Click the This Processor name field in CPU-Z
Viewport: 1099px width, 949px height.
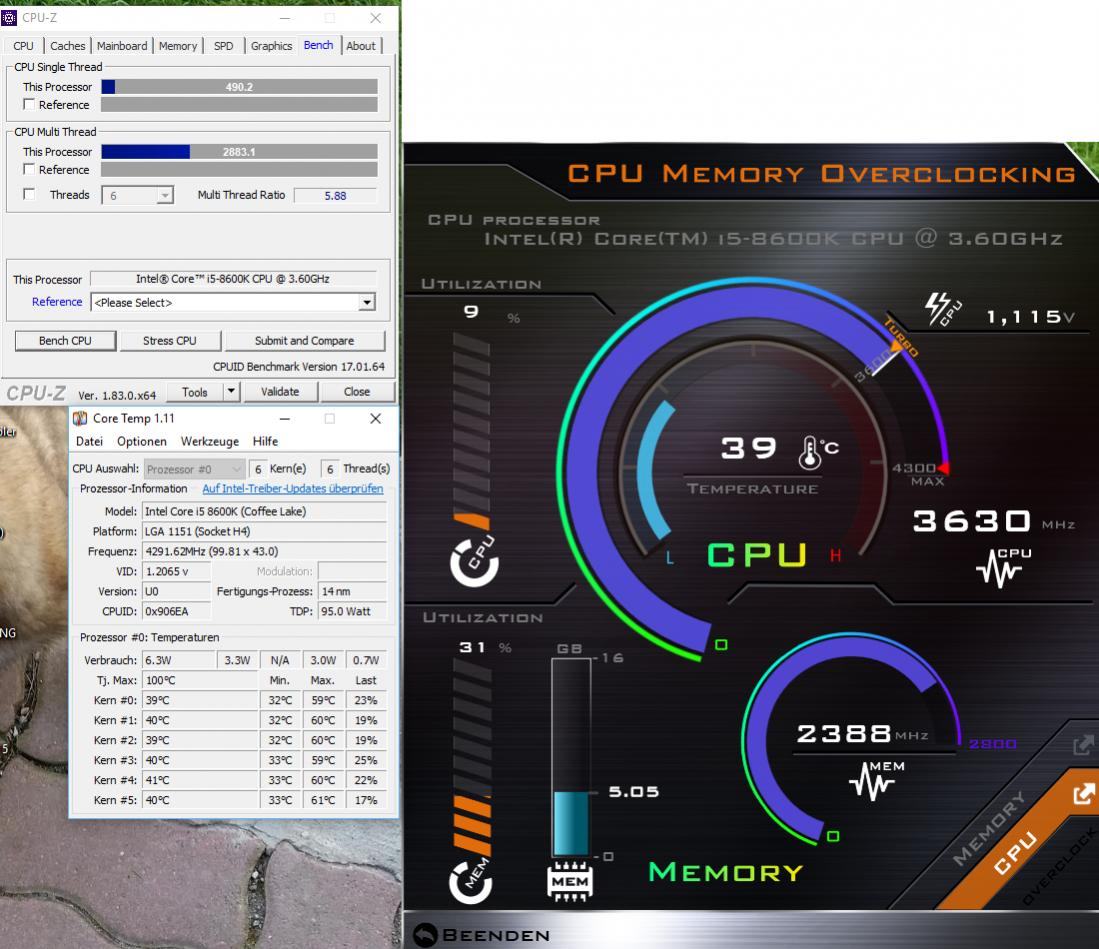click(233, 279)
